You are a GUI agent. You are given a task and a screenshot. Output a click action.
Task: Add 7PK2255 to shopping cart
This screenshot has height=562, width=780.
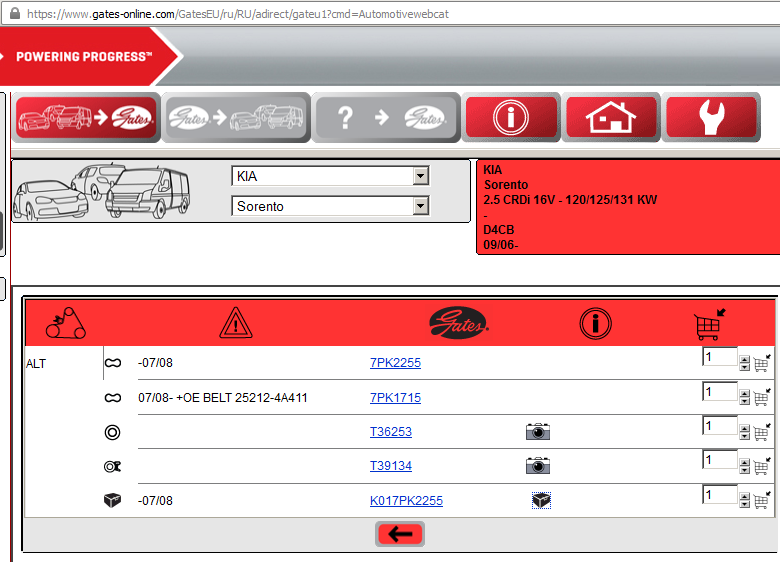[761, 364]
